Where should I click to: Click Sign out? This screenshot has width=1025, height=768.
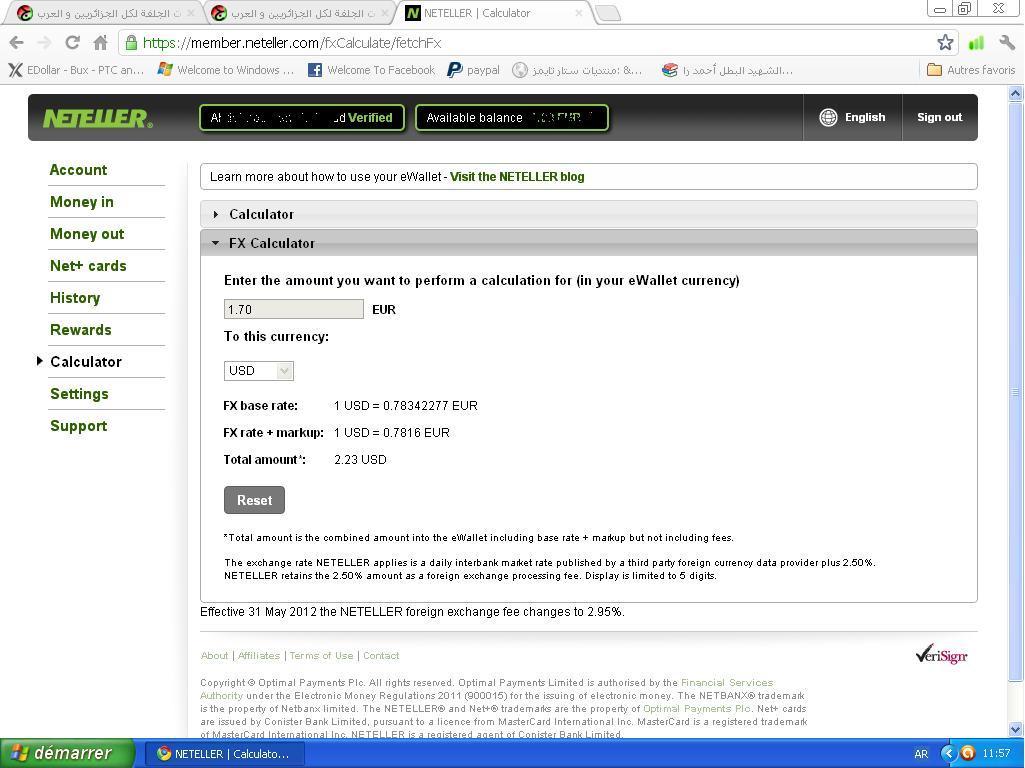tap(939, 118)
